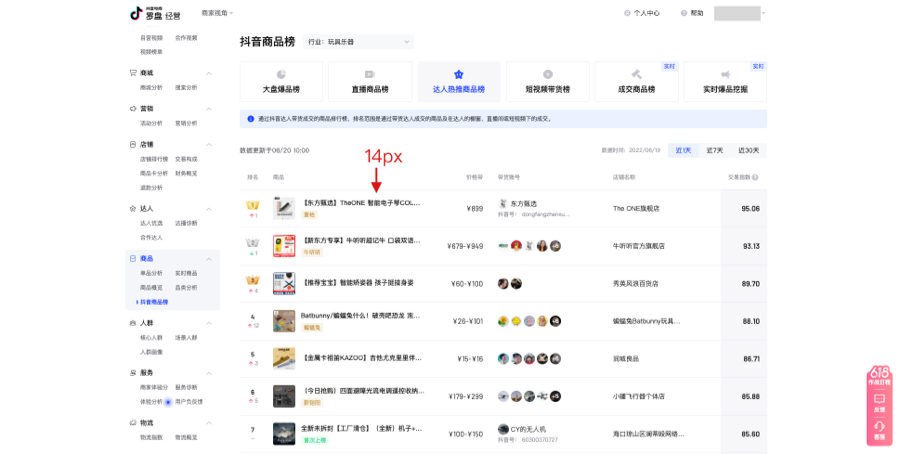
Task: Open 个人中心 in top bar
Action: point(642,13)
